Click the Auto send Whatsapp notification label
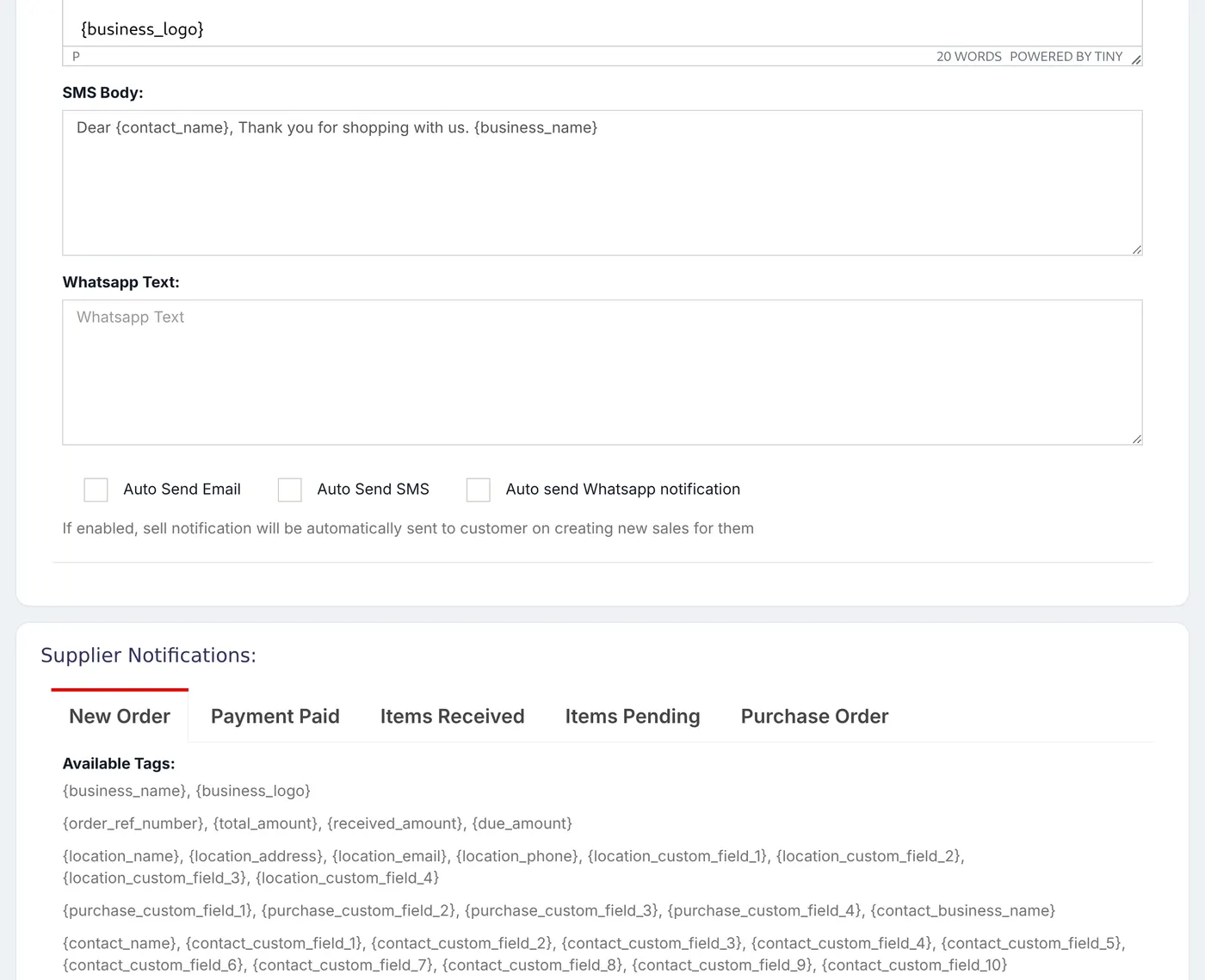The height and width of the screenshot is (980, 1205). click(x=623, y=490)
